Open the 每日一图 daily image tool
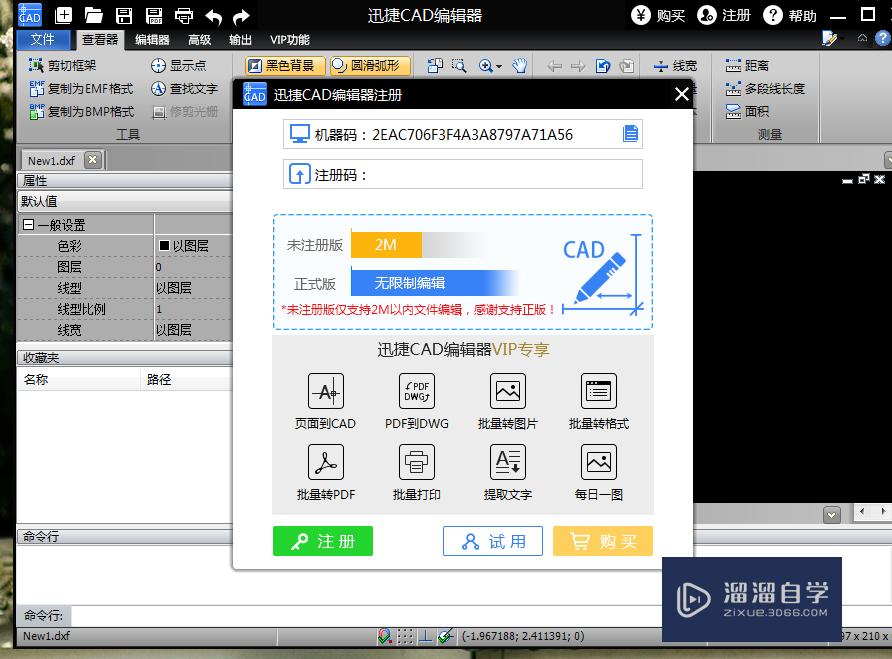This screenshot has height=659, width=892. (x=599, y=463)
